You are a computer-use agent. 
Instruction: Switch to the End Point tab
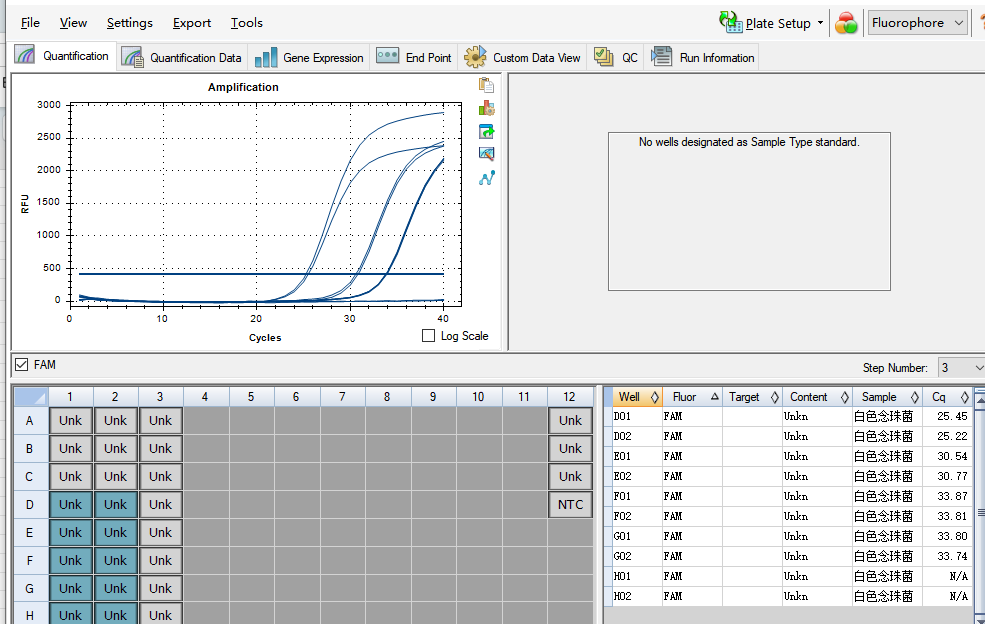(413, 57)
